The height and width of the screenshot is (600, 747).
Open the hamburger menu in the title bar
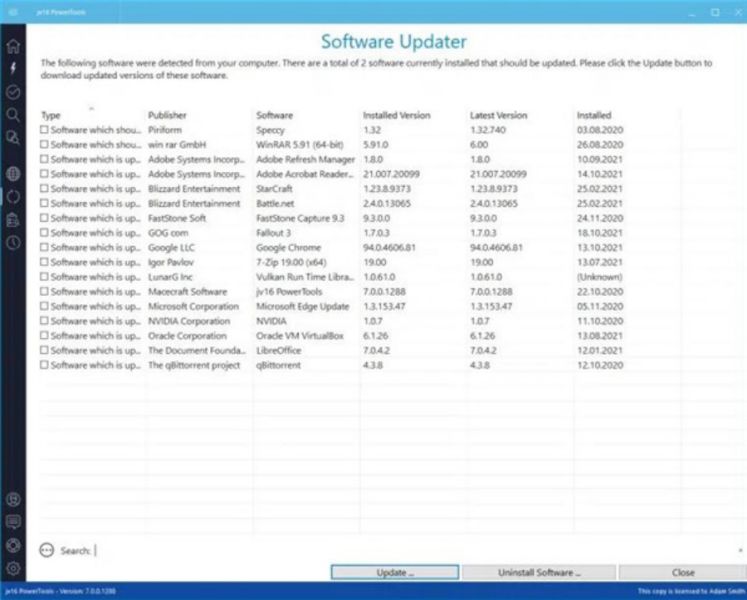[13, 12]
